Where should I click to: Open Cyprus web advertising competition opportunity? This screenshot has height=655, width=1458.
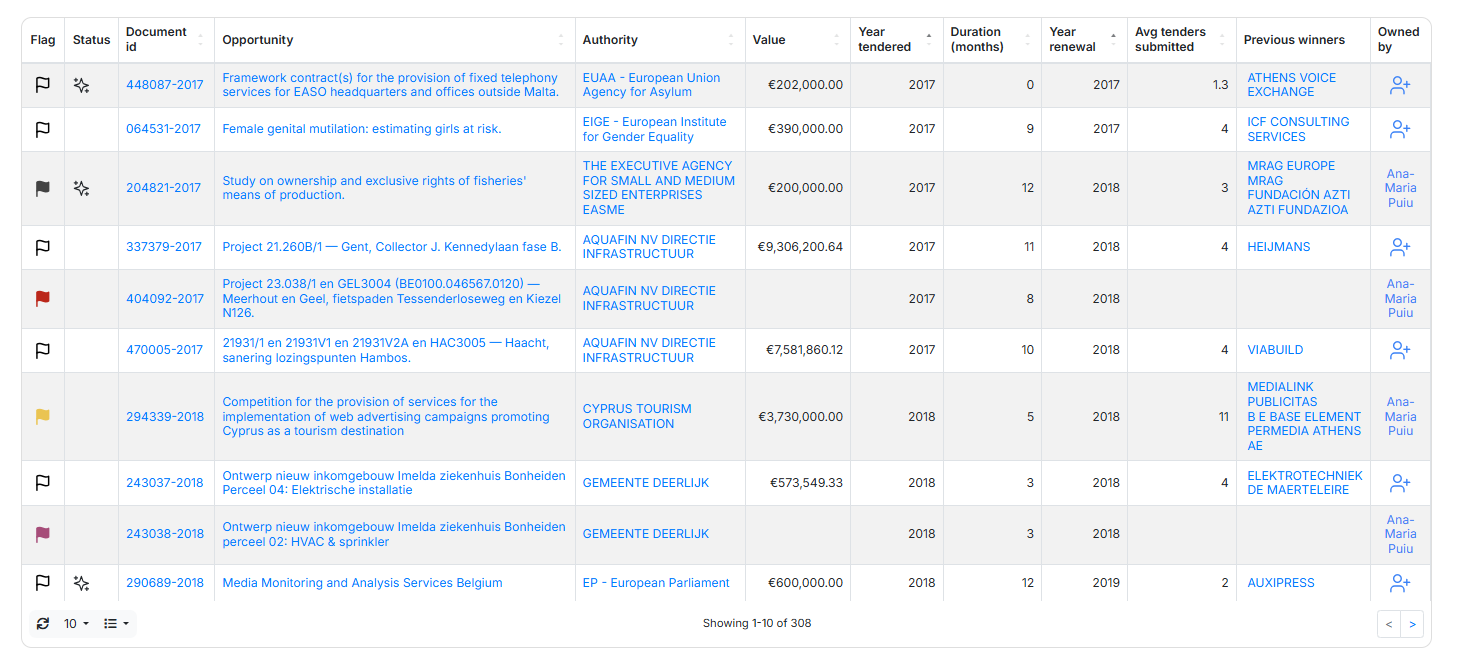386,417
